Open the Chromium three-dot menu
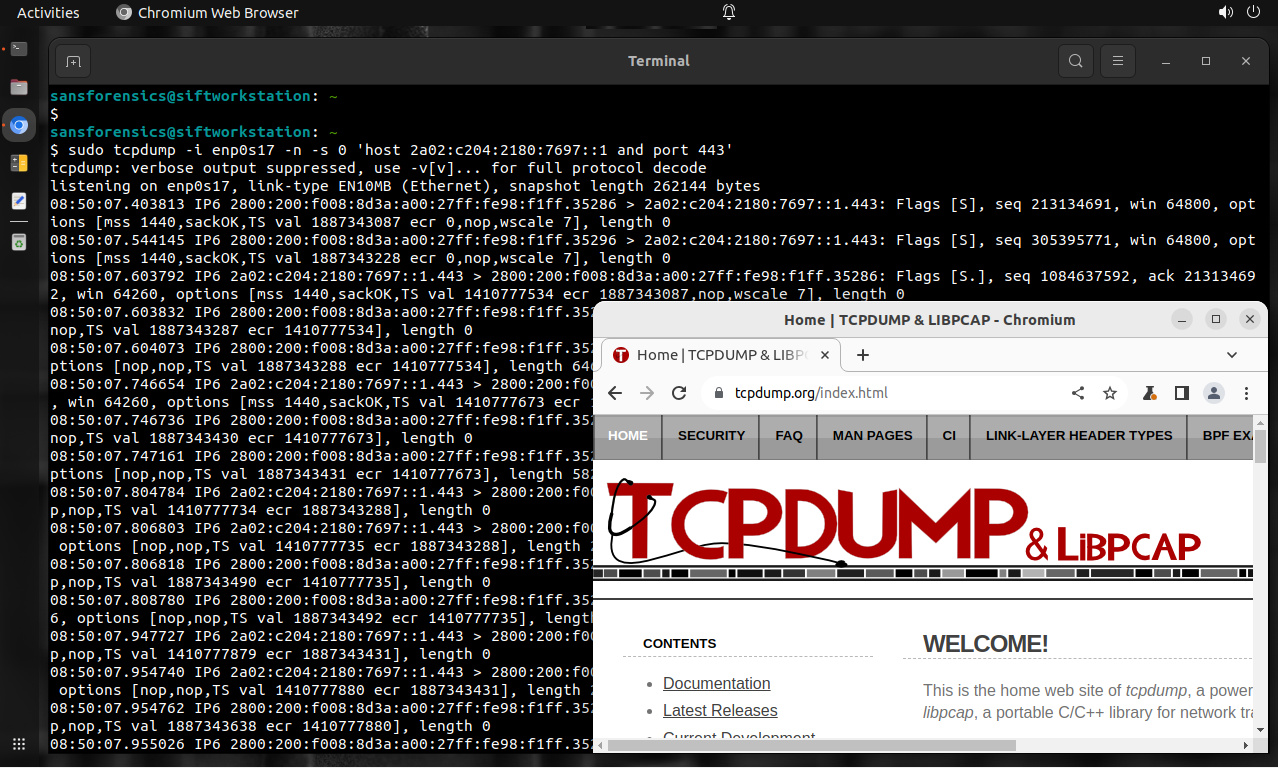The height and width of the screenshot is (768, 1278). coord(1247,393)
